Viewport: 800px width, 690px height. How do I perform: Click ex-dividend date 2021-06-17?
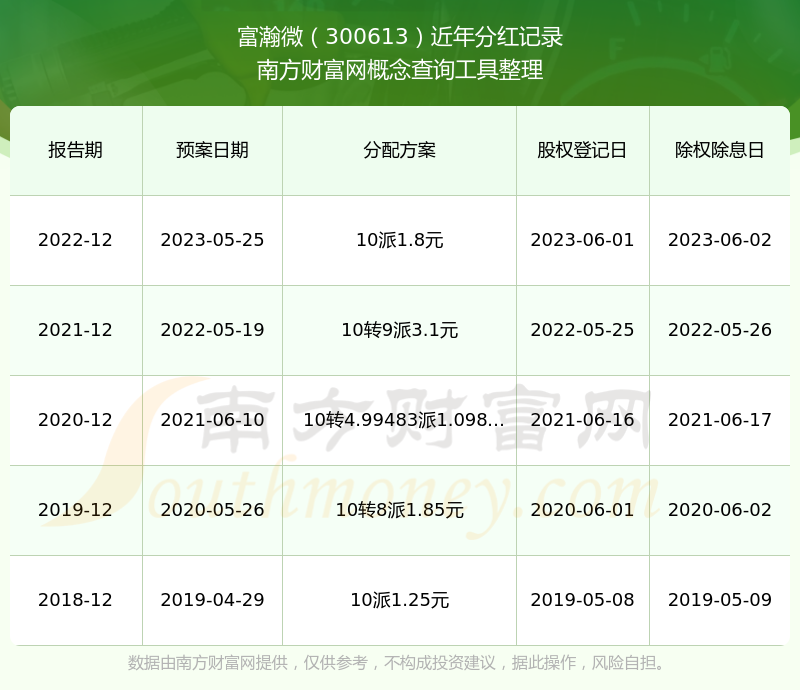pos(719,420)
